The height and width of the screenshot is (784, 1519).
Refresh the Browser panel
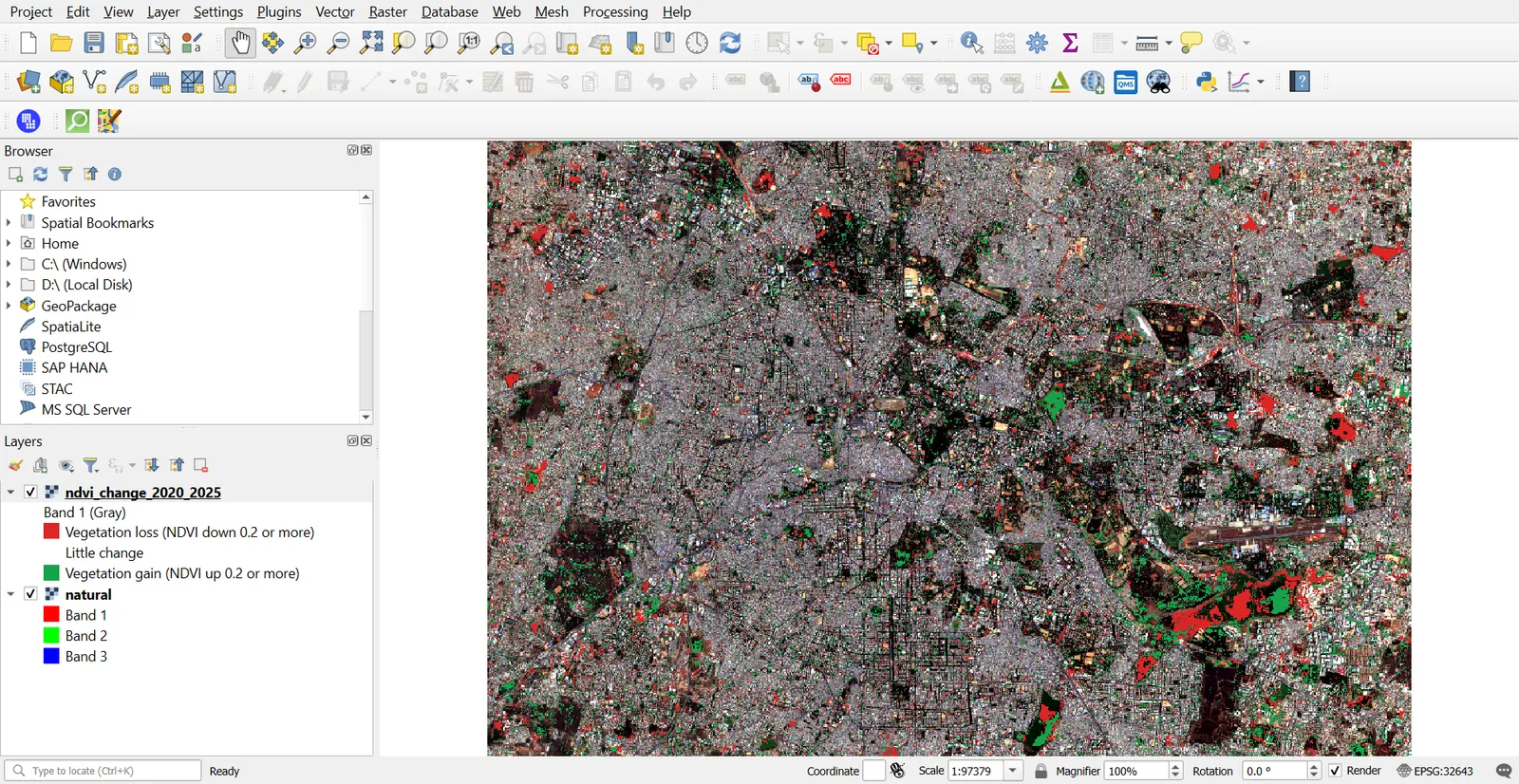coord(40,175)
